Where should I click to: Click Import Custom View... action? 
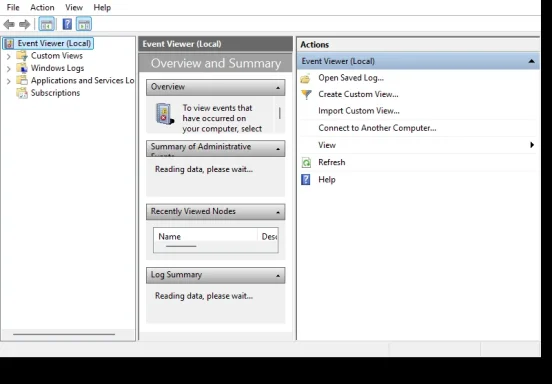[x=359, y=111]
